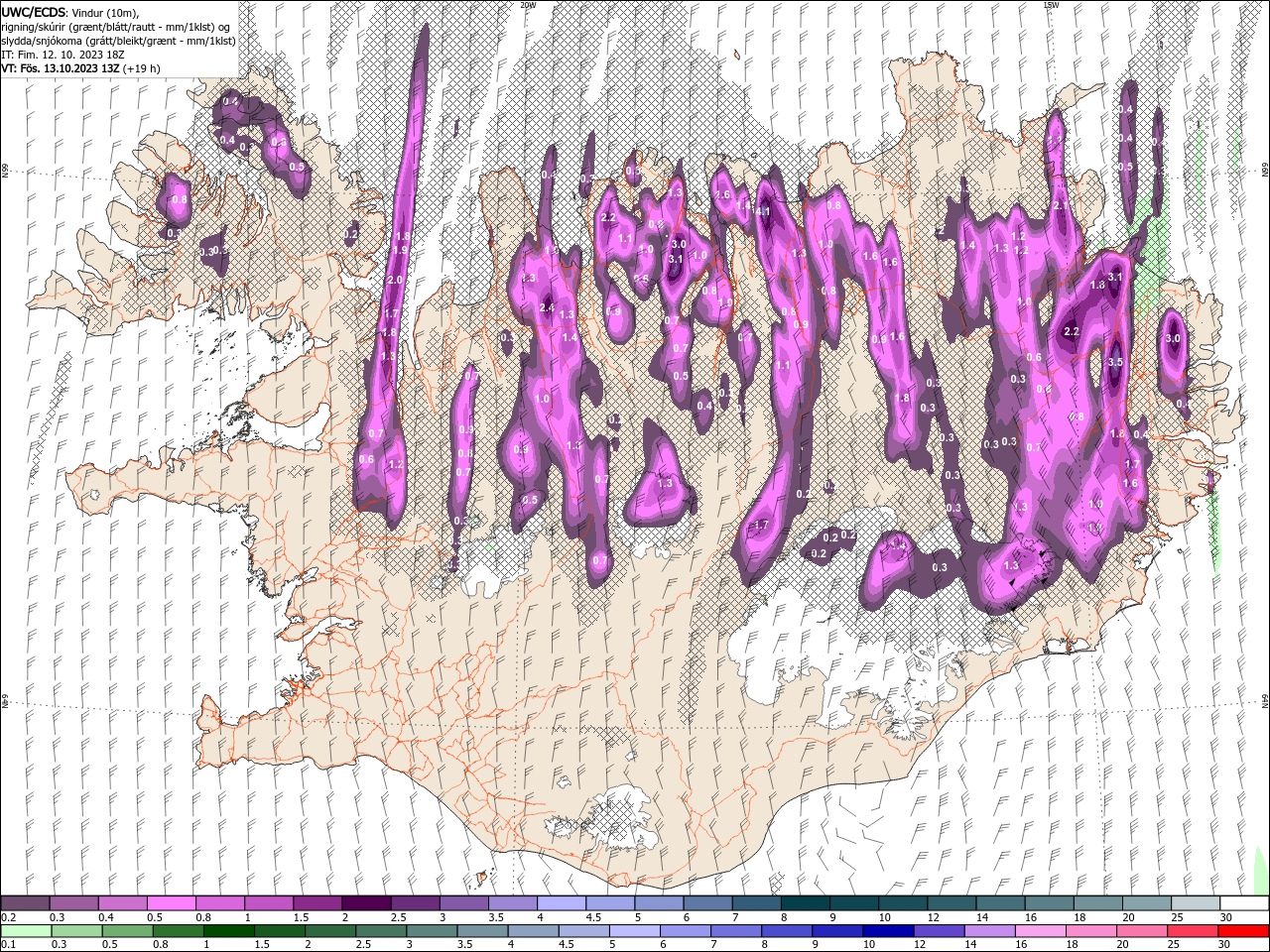Pick the 8–9 dark teal swatch, upper legend row
This screenshot has width=1270, height=952.
[805, 902]
